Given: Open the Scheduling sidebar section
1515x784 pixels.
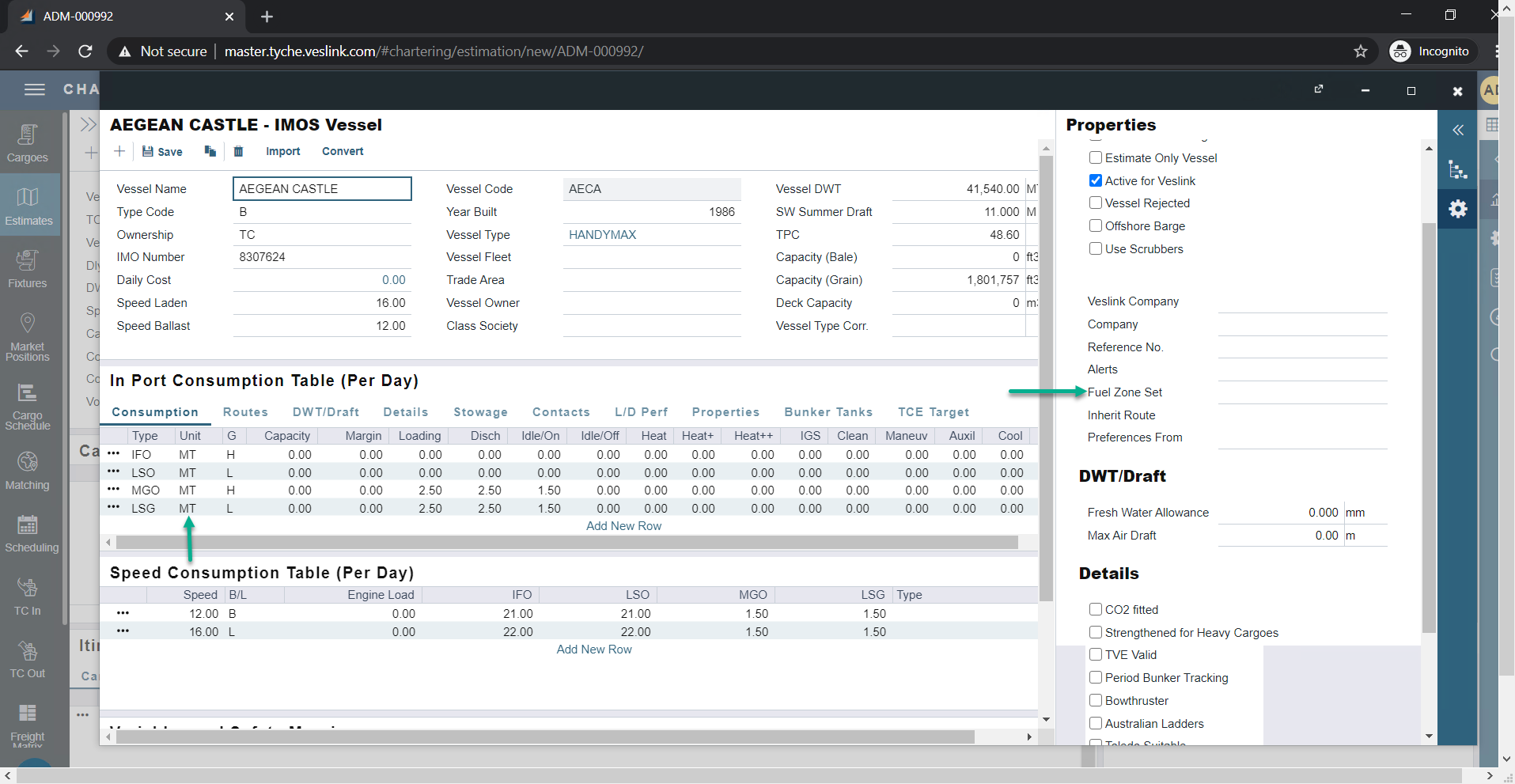Looking at the screenshot, I should [28, 533].
